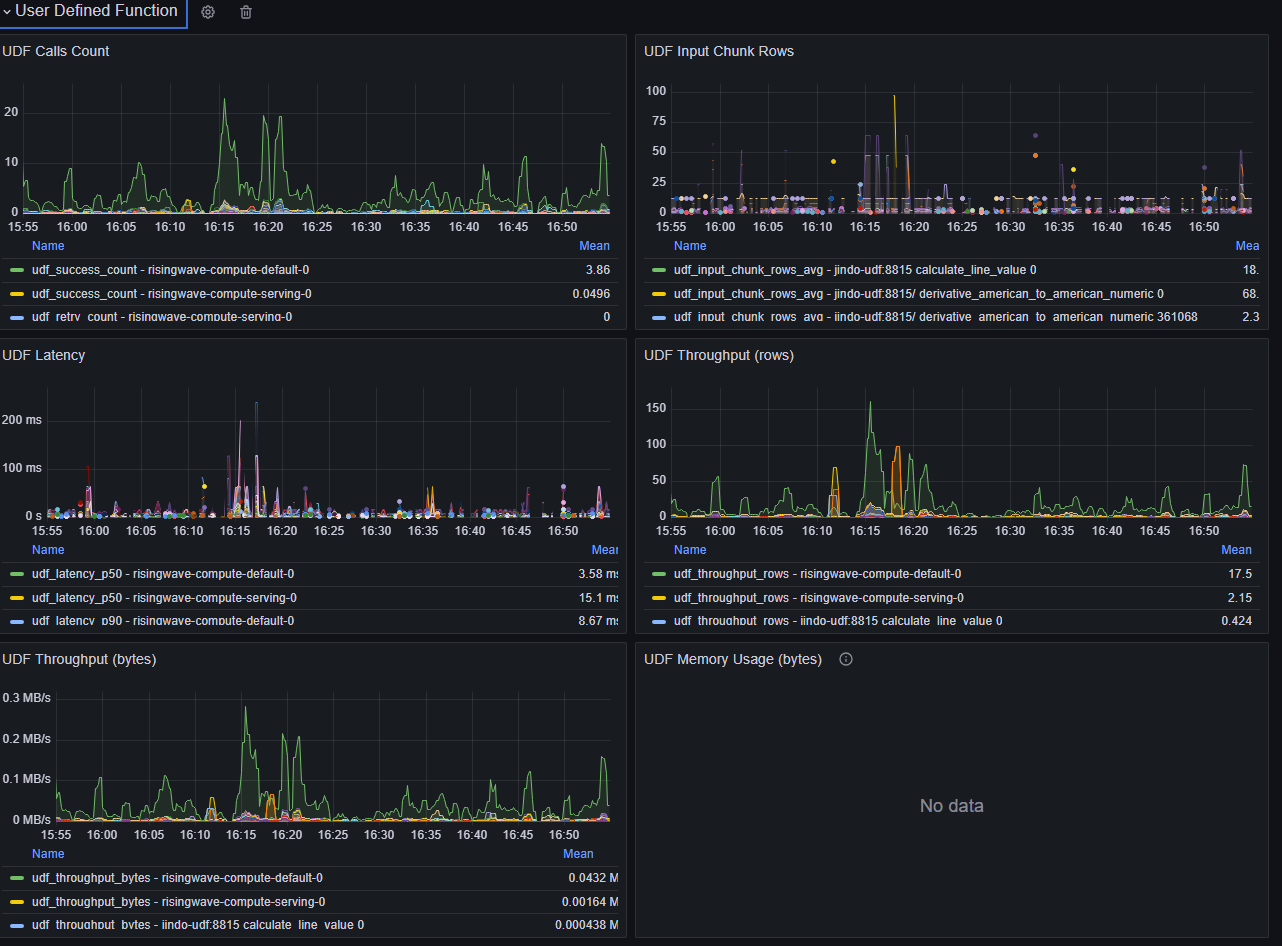This screenshot has height=946, width=1282.
Task: Click green swatch of udf_throughput_bytes compute-default-0
Action: (17, 878)
